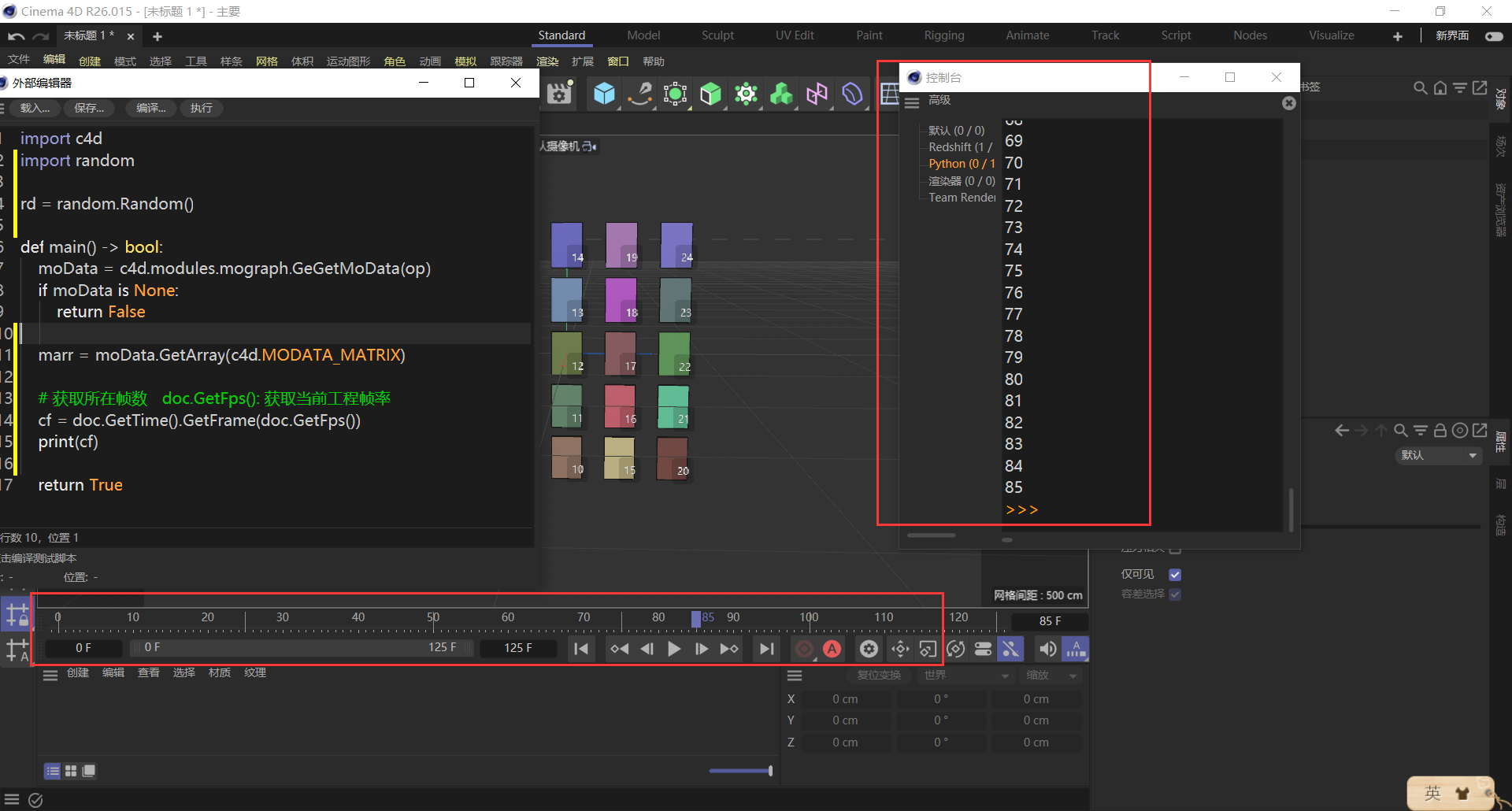Switch to the Model layout tab
Image resolution: width=1512 pixels, height=811 pixels.
click(643, 35)
